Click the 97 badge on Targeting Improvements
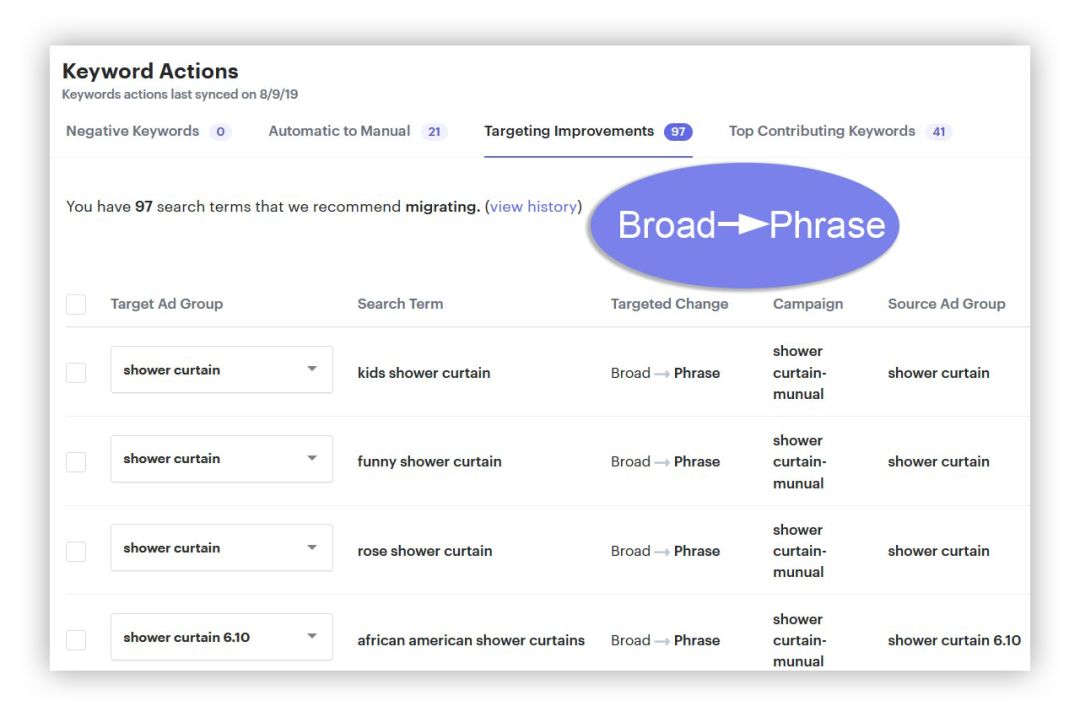 click(x=678, y=132)
